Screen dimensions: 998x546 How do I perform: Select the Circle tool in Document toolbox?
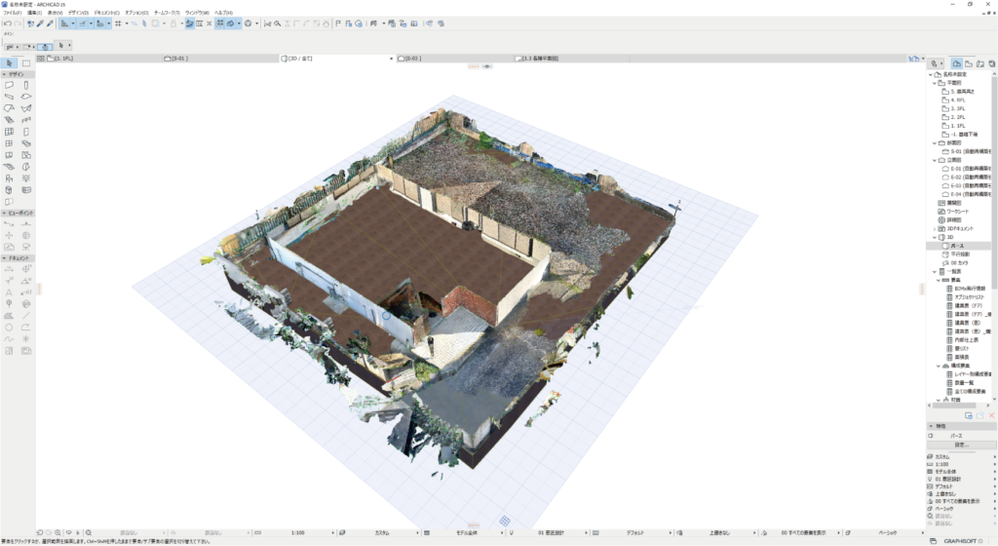[10, 327]
